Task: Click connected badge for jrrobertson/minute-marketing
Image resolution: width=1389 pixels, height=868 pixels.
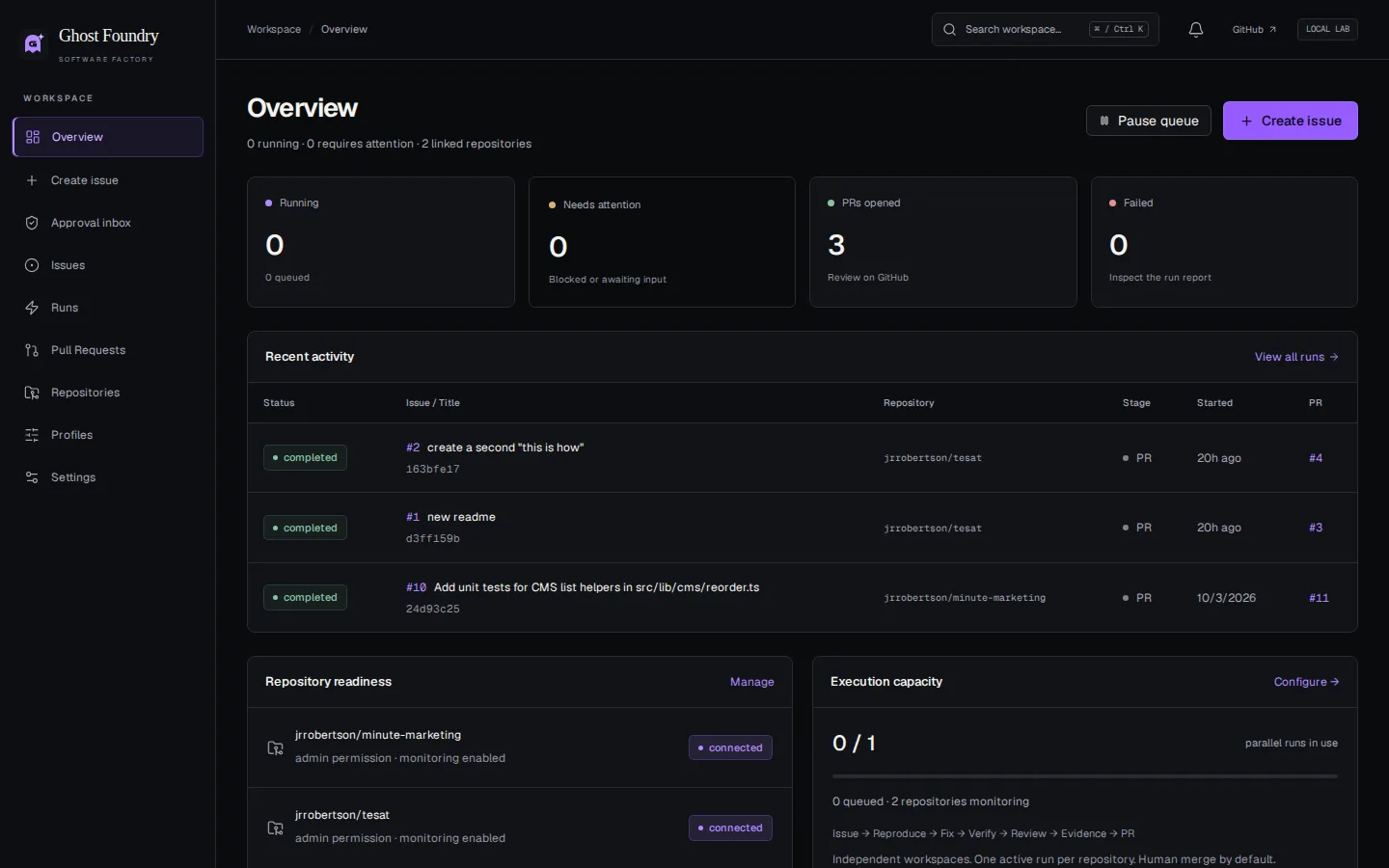Action: 730,747
